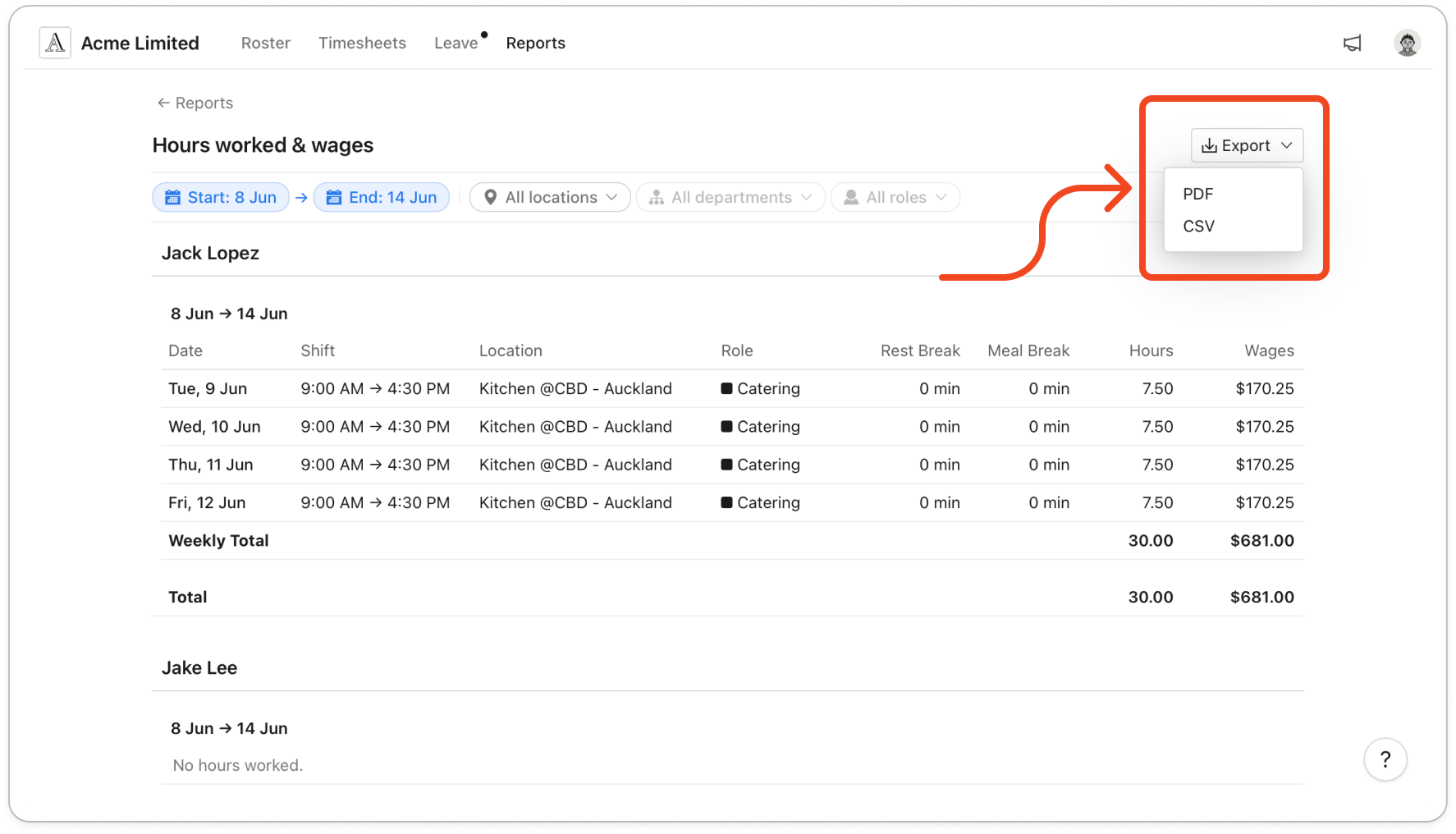Click the Jake Lee employee heading
The height and width of the screenshot is (834, 1456).
pos(199,667)
